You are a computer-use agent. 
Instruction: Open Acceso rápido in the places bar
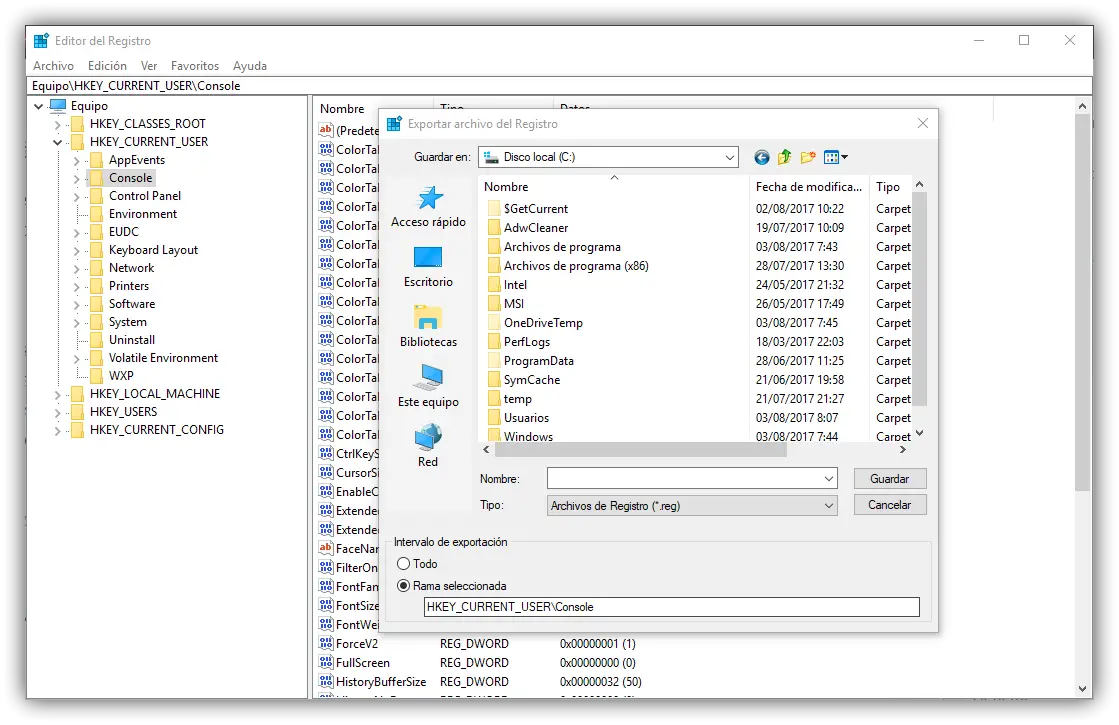[x=428, y=207]
